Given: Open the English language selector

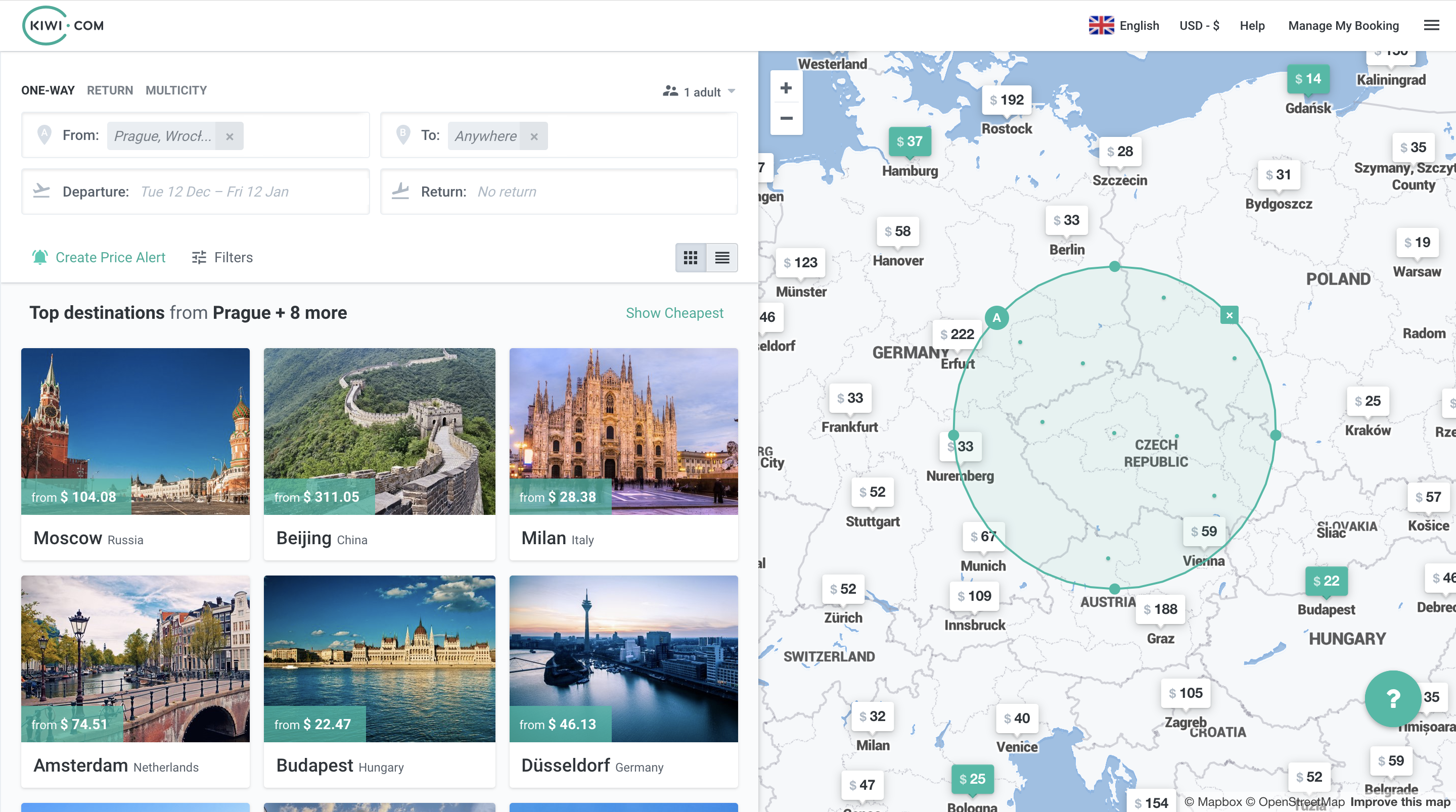Looking at the screenshot, I should coord(1124,25).
